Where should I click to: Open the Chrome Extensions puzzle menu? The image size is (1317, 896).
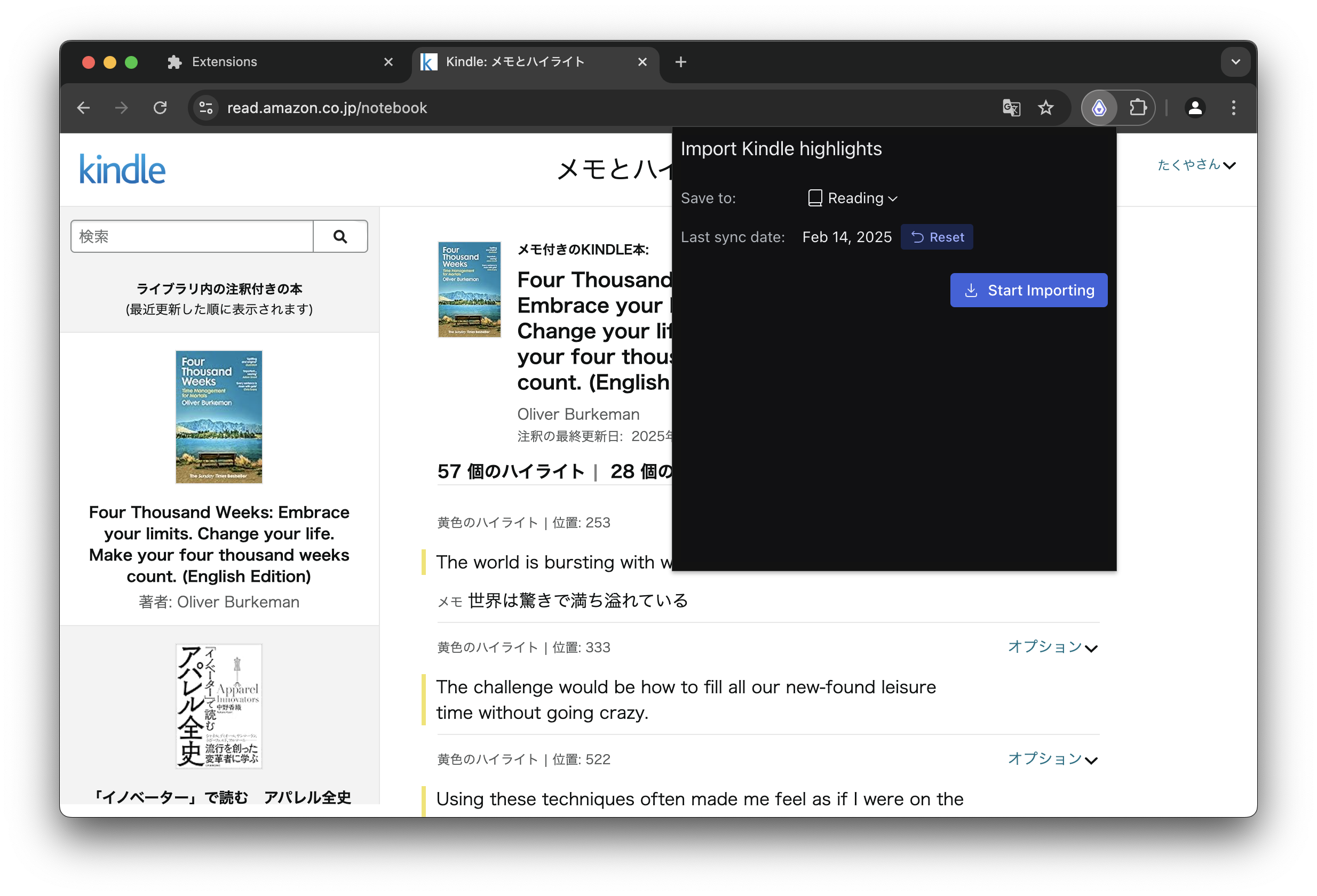click(1137, 108)
